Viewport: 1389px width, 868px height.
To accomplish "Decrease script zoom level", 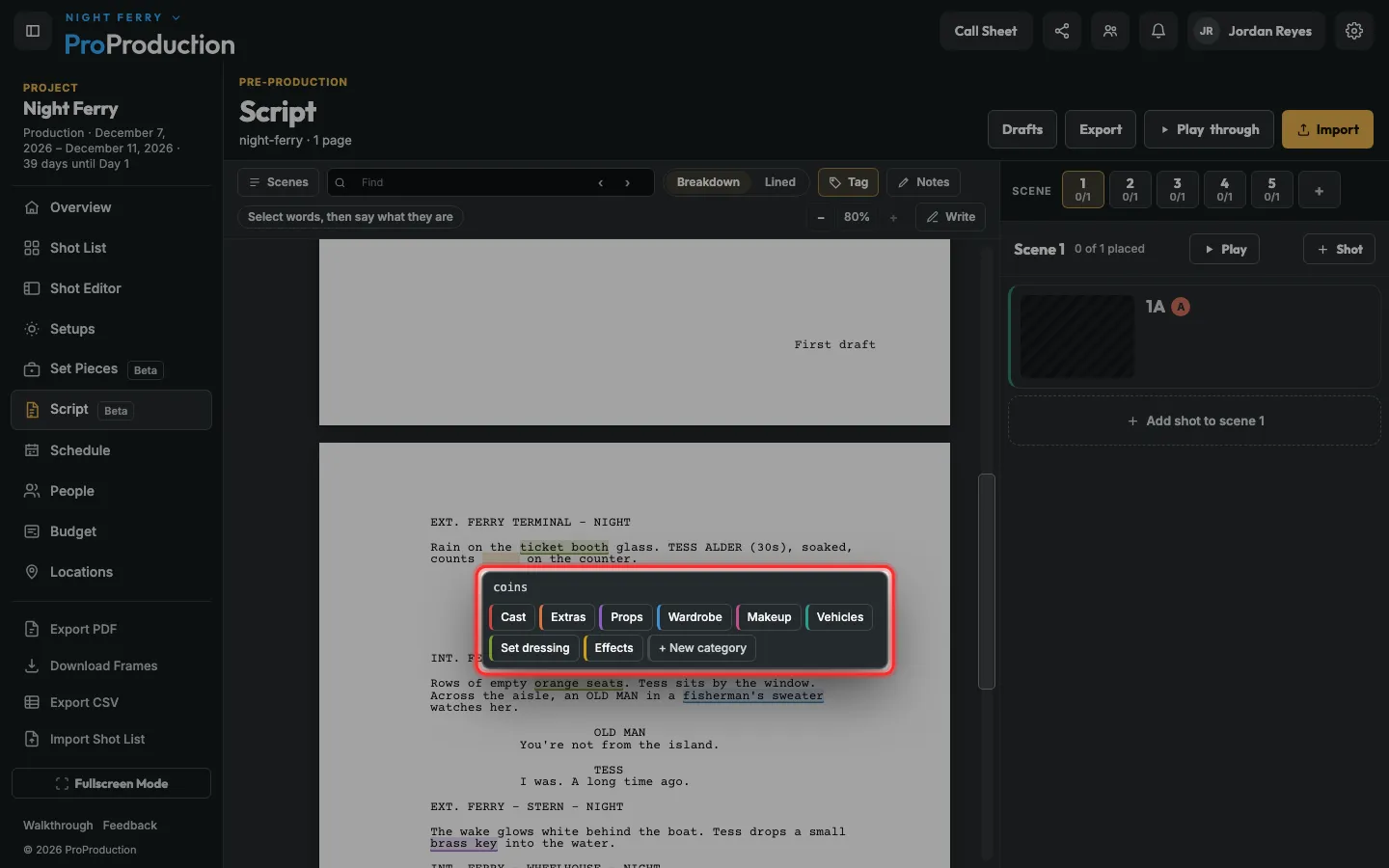I will click(x=821, y=217).
